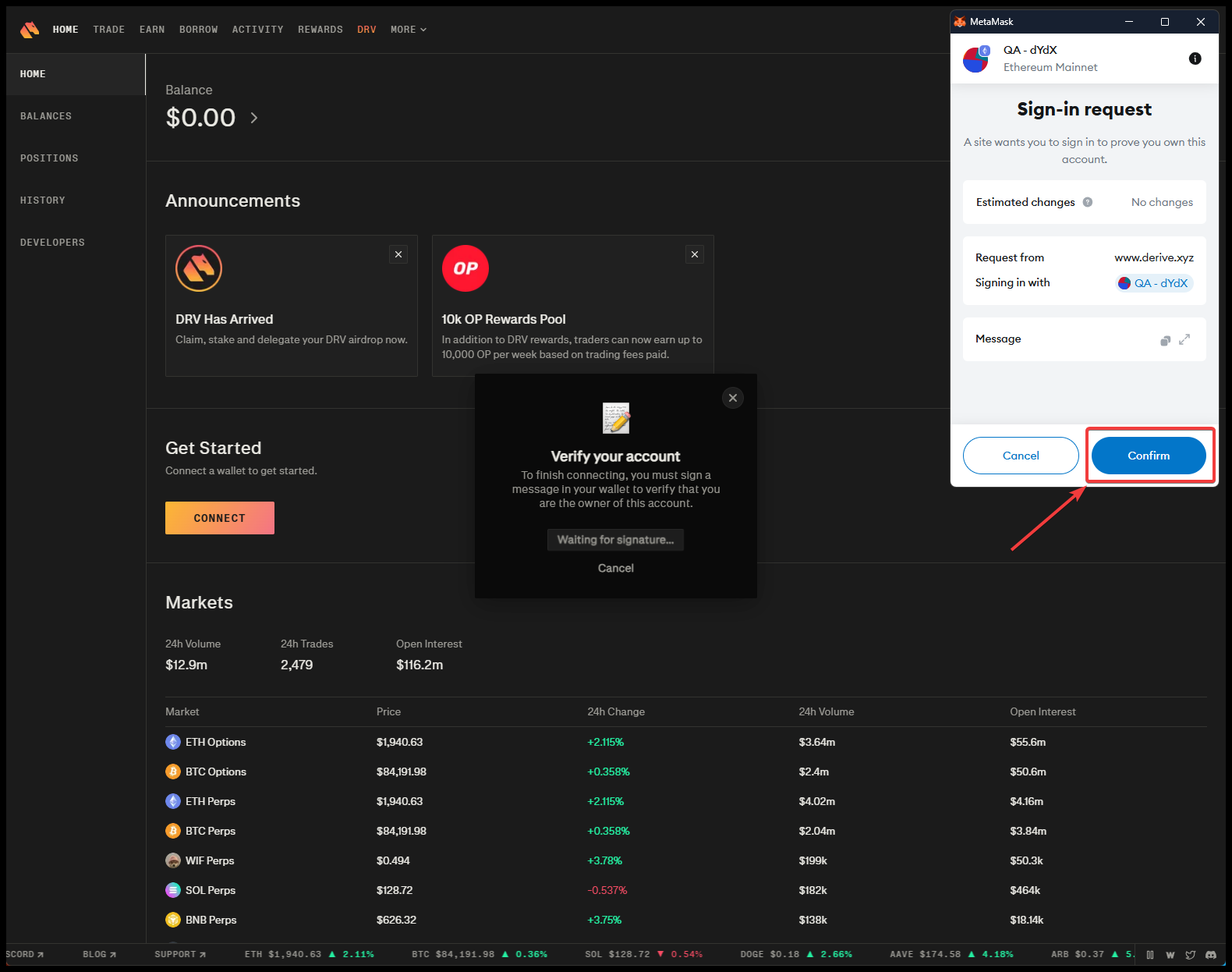Expand the Message section in MetaMask
The image size is (1232, 972).
tap(1184, 339)
